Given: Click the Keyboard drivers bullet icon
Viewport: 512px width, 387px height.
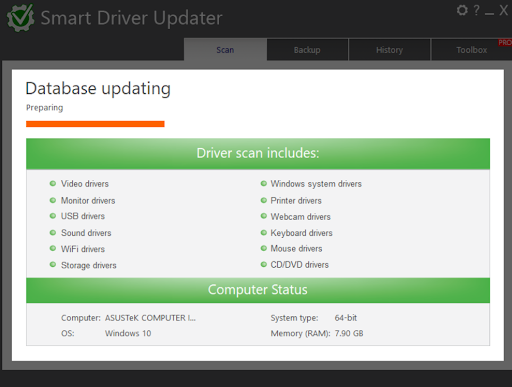Looking at the screenshot, I should 264,232.
